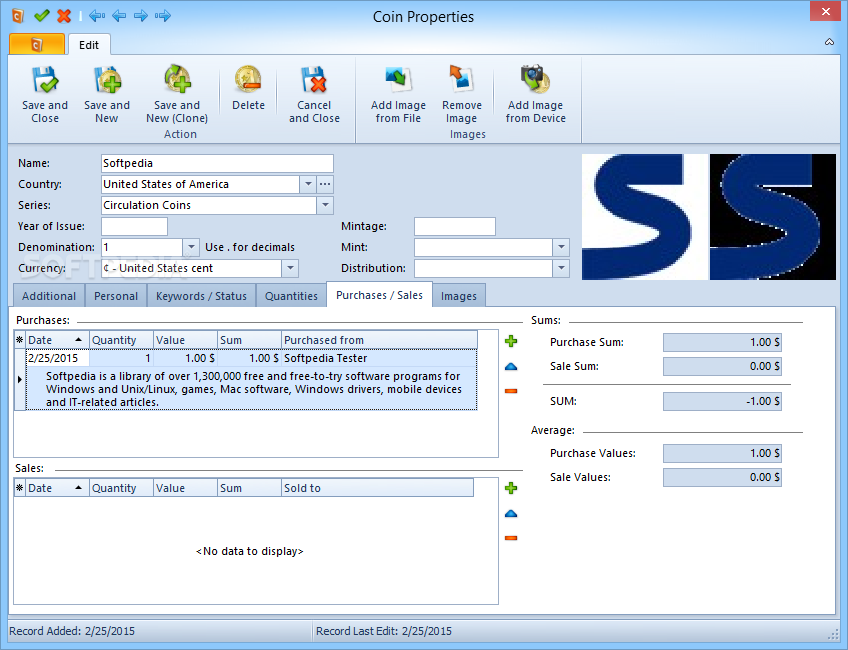Expand the Distribution dropdown arrow

coord(561,268)
